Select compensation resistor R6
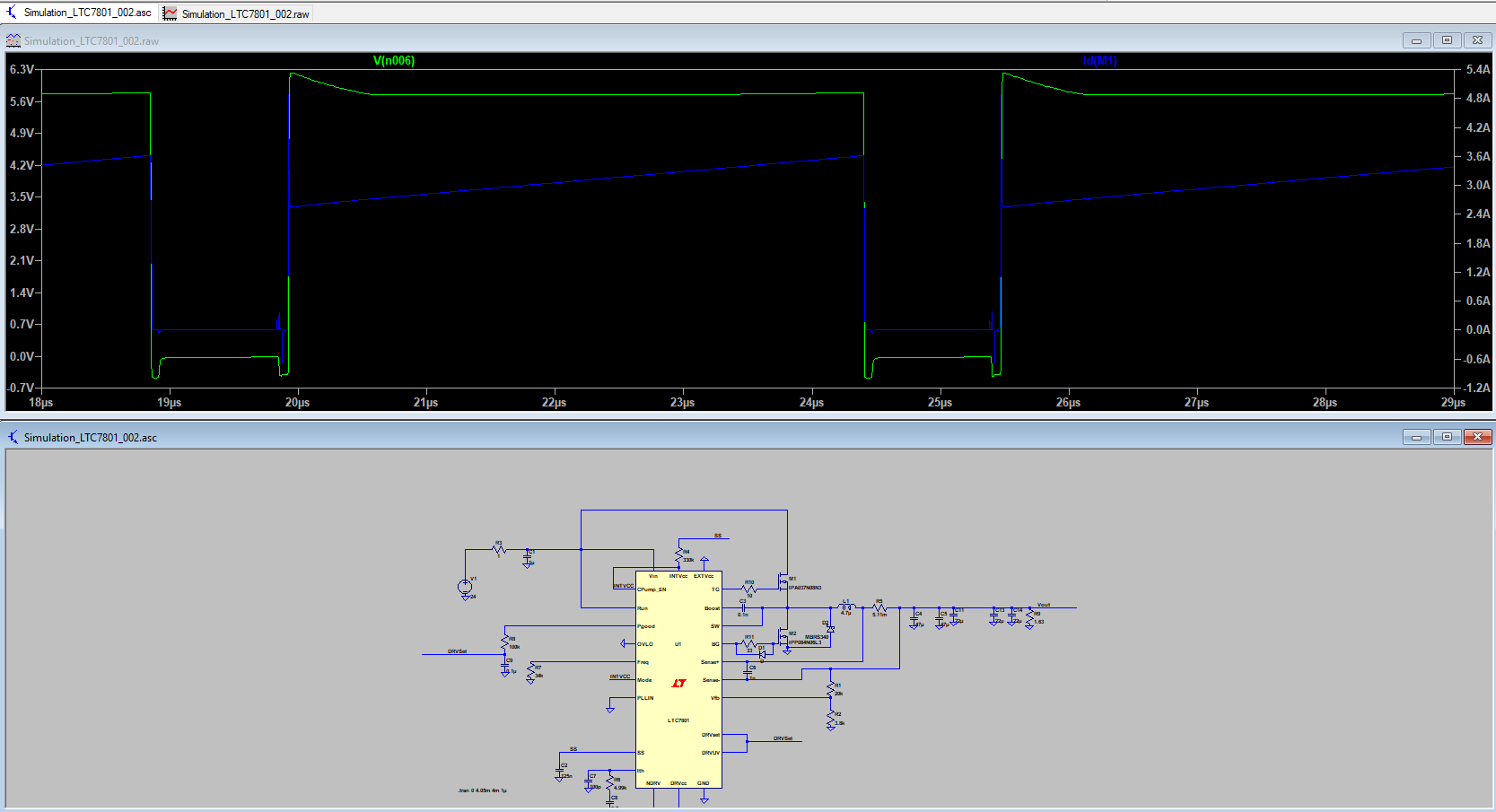 pyautogui.click(x=609, y=781)
